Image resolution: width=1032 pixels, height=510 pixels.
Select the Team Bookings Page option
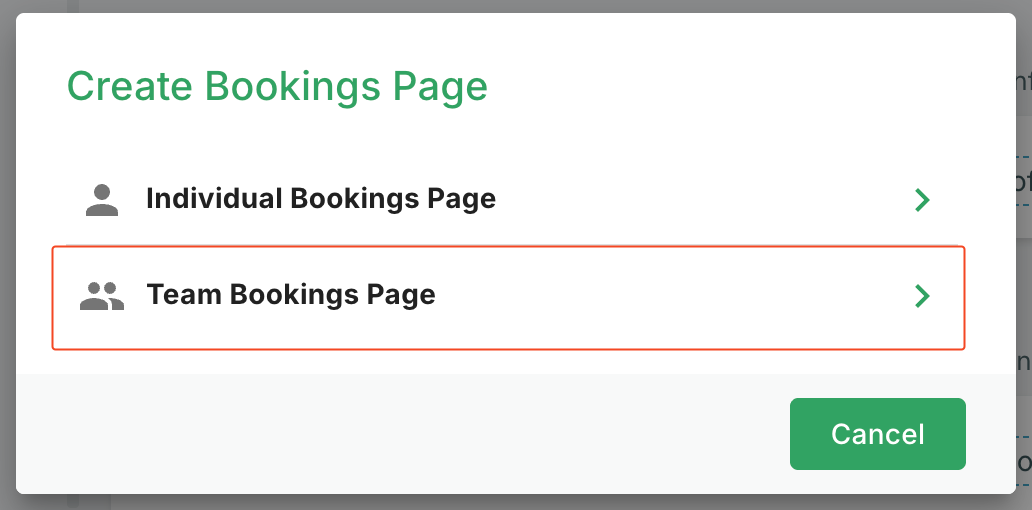tap(290, 295)
